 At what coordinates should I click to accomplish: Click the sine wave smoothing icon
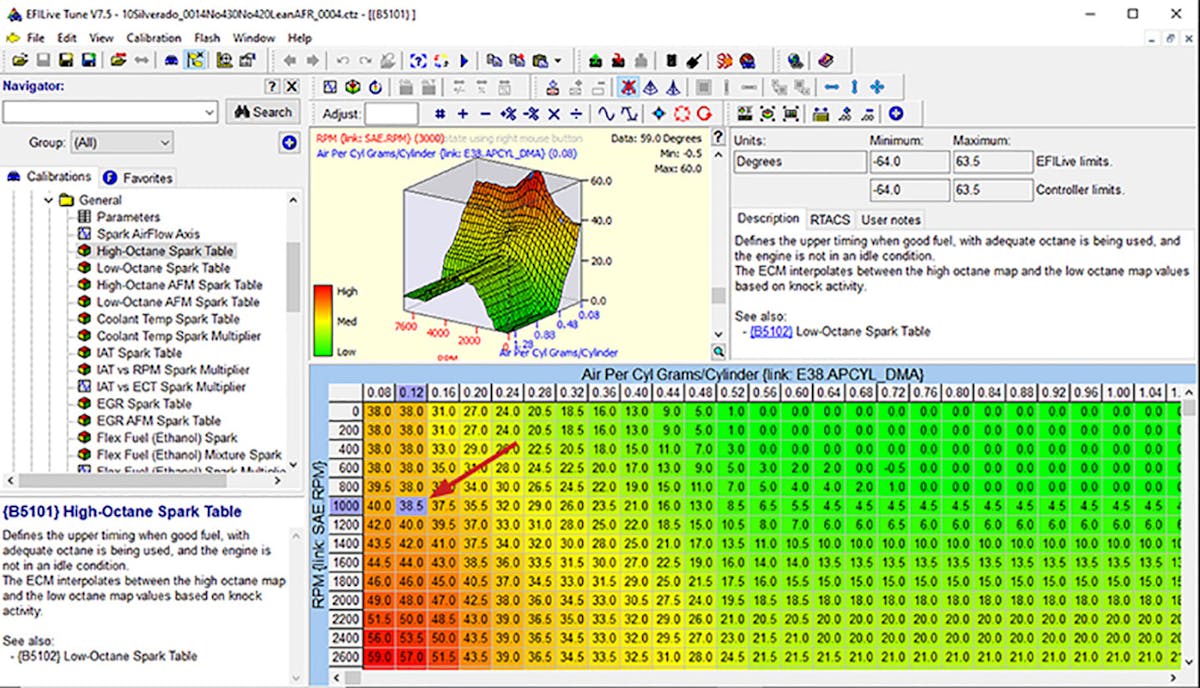click(607, 113)
